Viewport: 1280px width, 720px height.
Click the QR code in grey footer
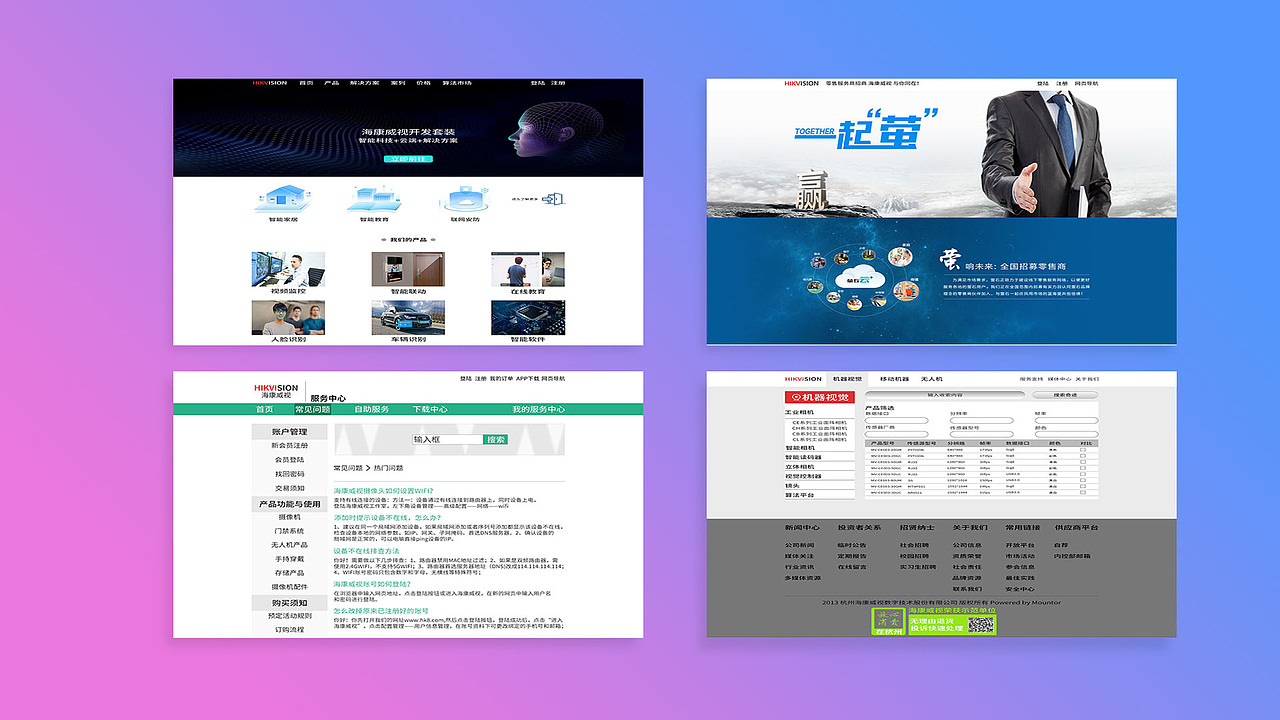point(981,625)
